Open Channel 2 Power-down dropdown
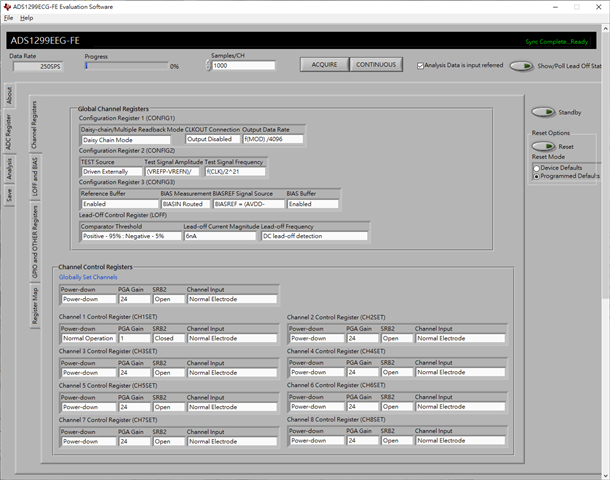The width and height of the screenshot is (610, 480). (x=317, y=338)
